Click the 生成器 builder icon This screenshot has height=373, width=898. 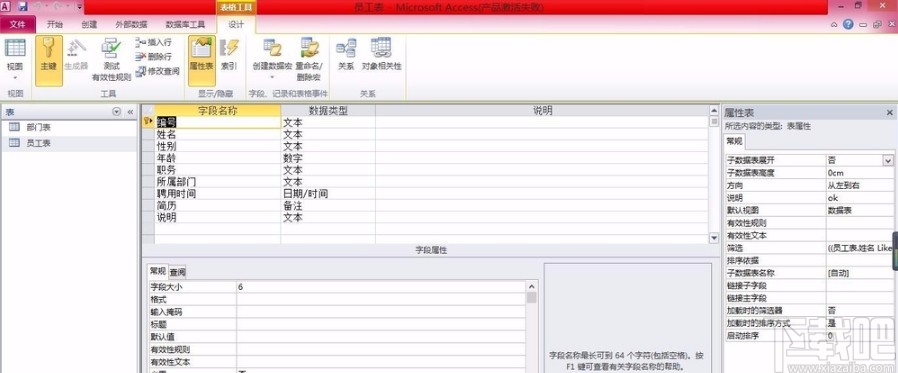[76, 55]
